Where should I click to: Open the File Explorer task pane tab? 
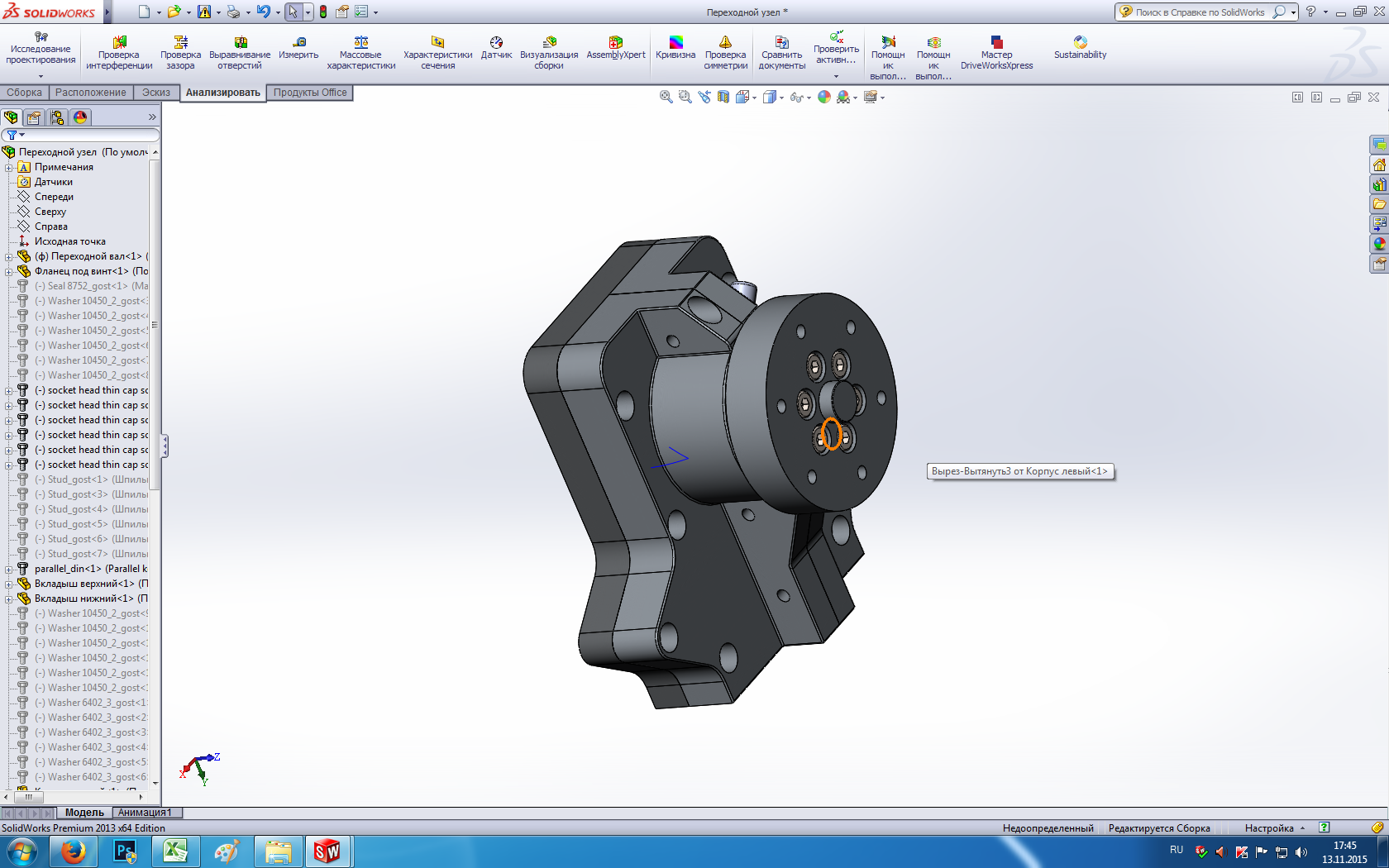(x=1379, y=204)
